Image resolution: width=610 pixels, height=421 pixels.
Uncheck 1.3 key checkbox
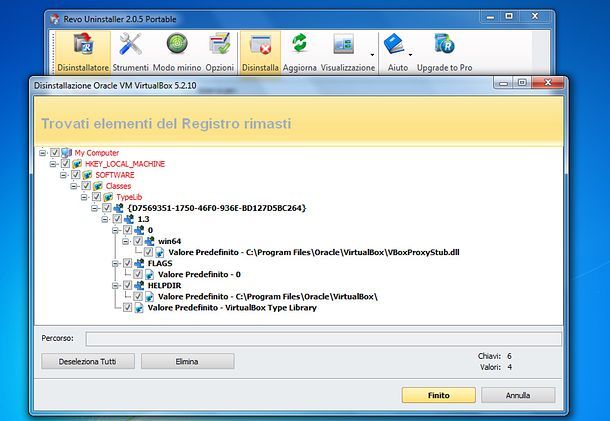(x=117, y=219)
